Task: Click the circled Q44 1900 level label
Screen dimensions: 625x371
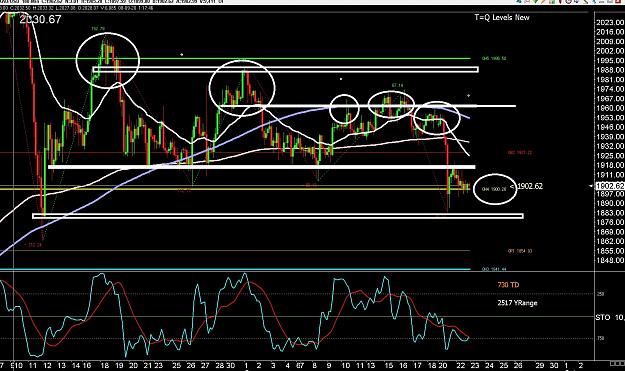Action: point(494,189)
